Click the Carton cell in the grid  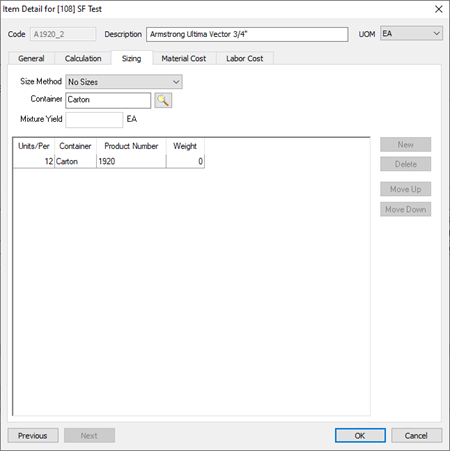pyautogui.click(x=75, y=161)
